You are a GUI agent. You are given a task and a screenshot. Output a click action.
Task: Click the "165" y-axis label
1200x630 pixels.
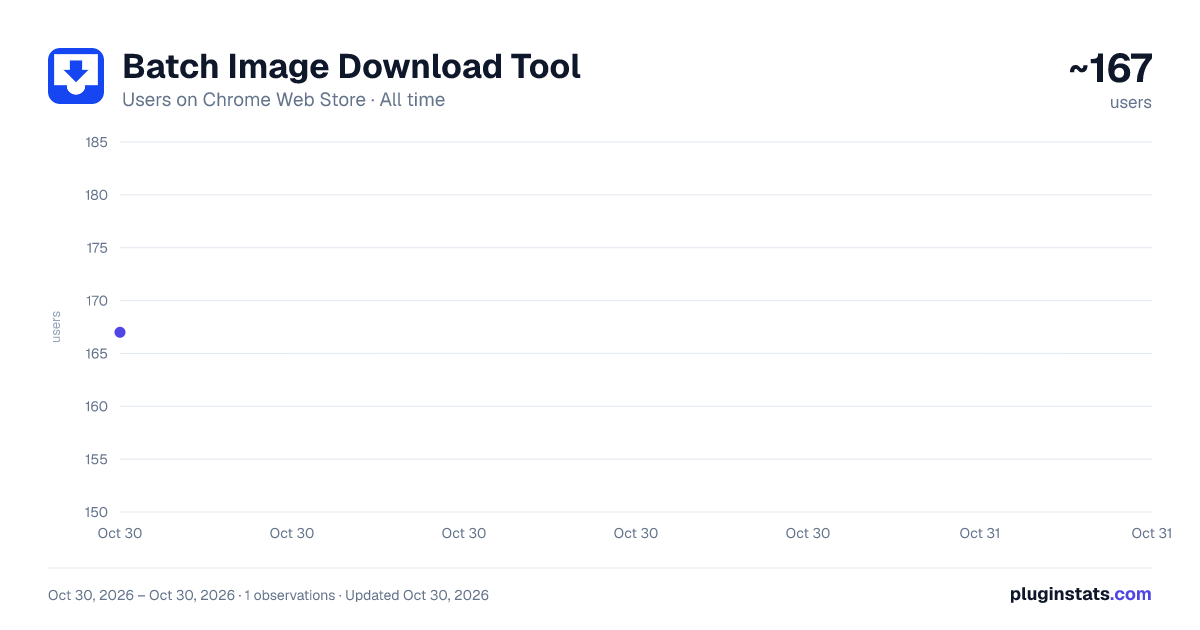click(97, 354)
